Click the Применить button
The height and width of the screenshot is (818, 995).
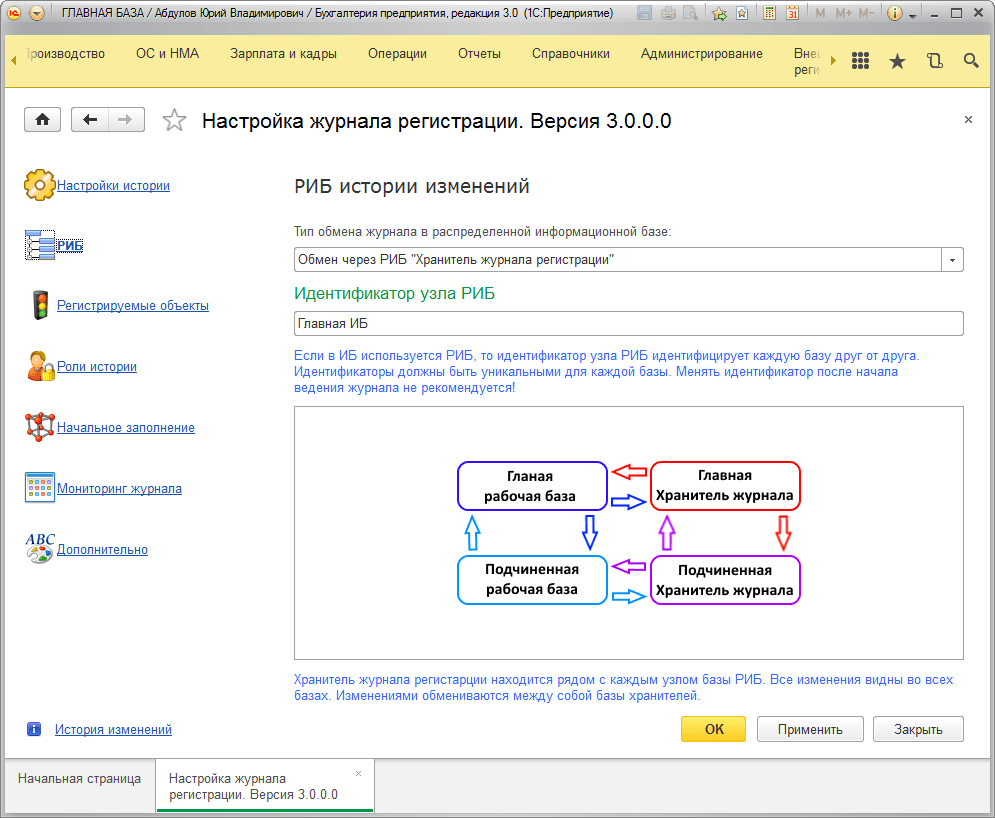pyautogui.click(x=810, y=729)
